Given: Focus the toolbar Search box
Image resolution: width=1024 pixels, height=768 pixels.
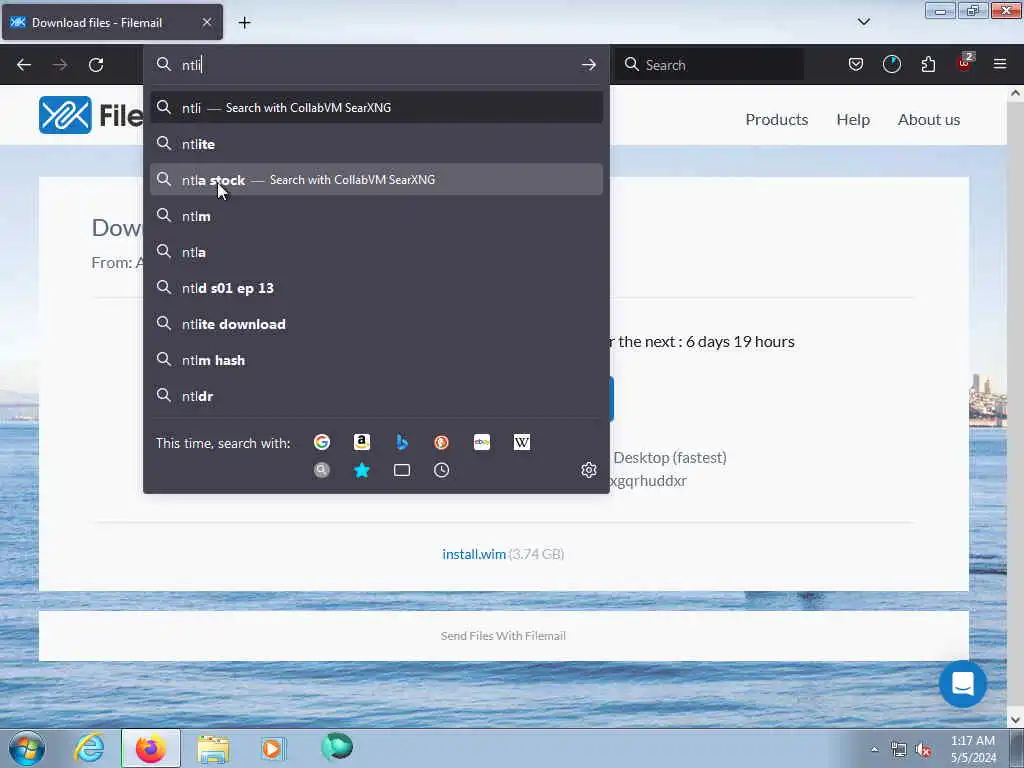Looking at the screenshot, I should [x=710, y=65].
